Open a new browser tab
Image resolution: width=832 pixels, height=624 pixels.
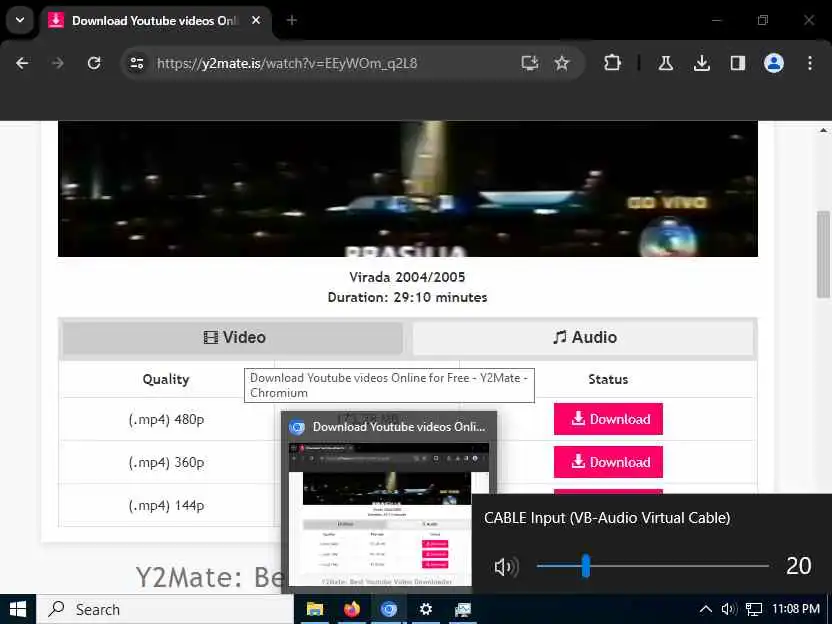[291, 20]
